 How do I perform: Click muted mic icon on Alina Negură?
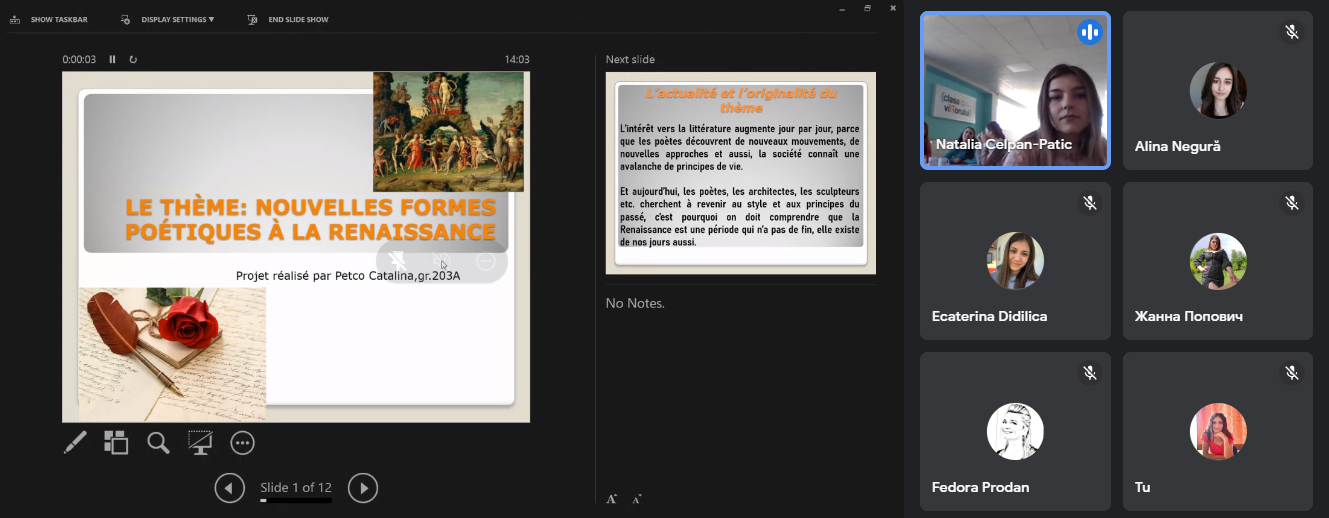click(x=1291, y=32)
